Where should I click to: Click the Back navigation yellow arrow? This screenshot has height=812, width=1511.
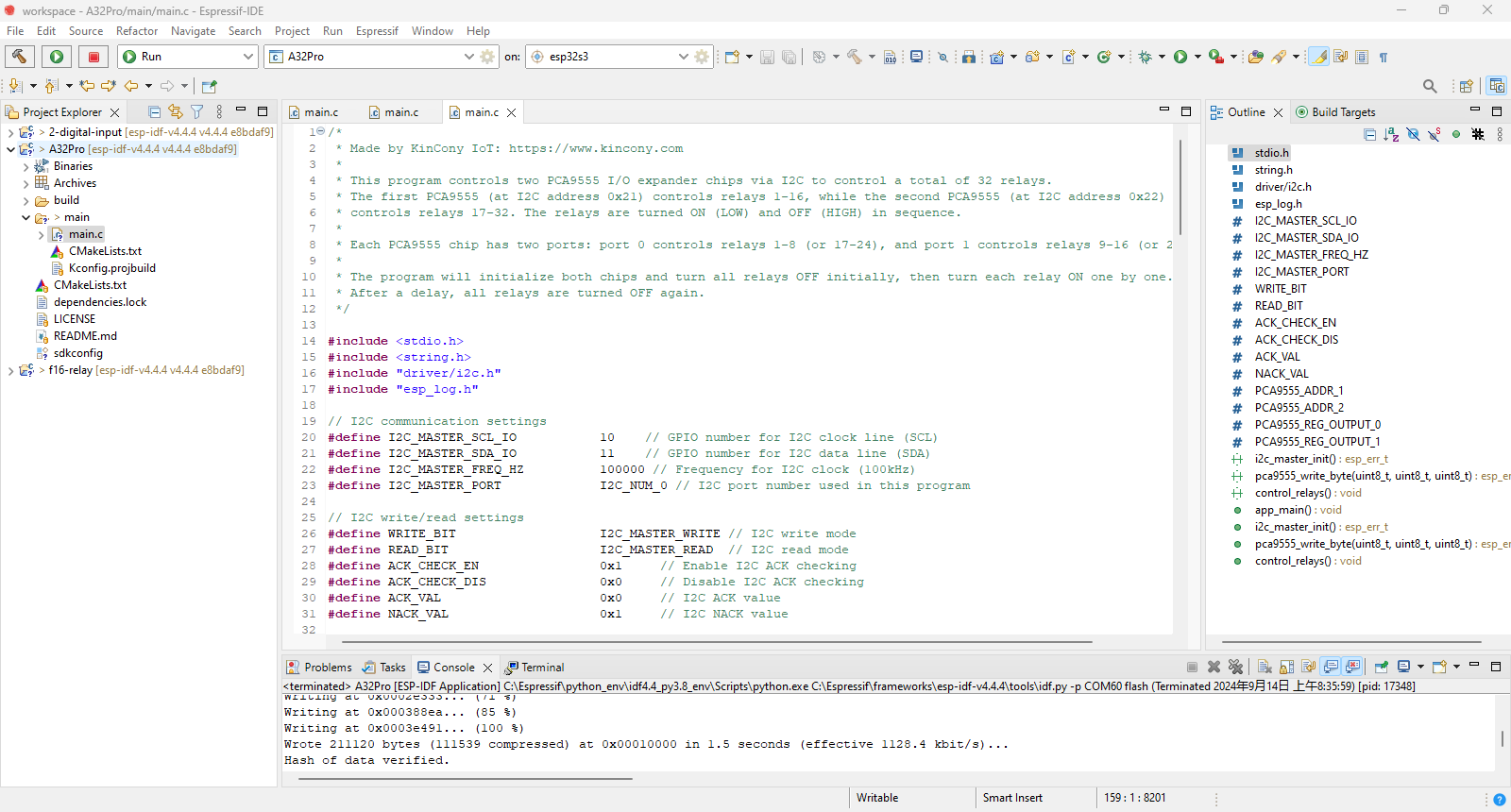click(131, 86)
